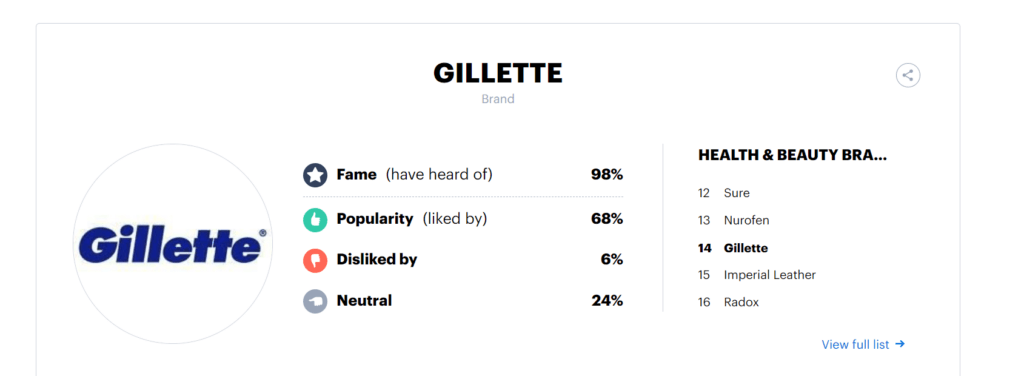The width and height of the screenshot is (1024, 376).
Task: Click the 98% fame value
Action: pyautogui.click(x=607, y=175)
